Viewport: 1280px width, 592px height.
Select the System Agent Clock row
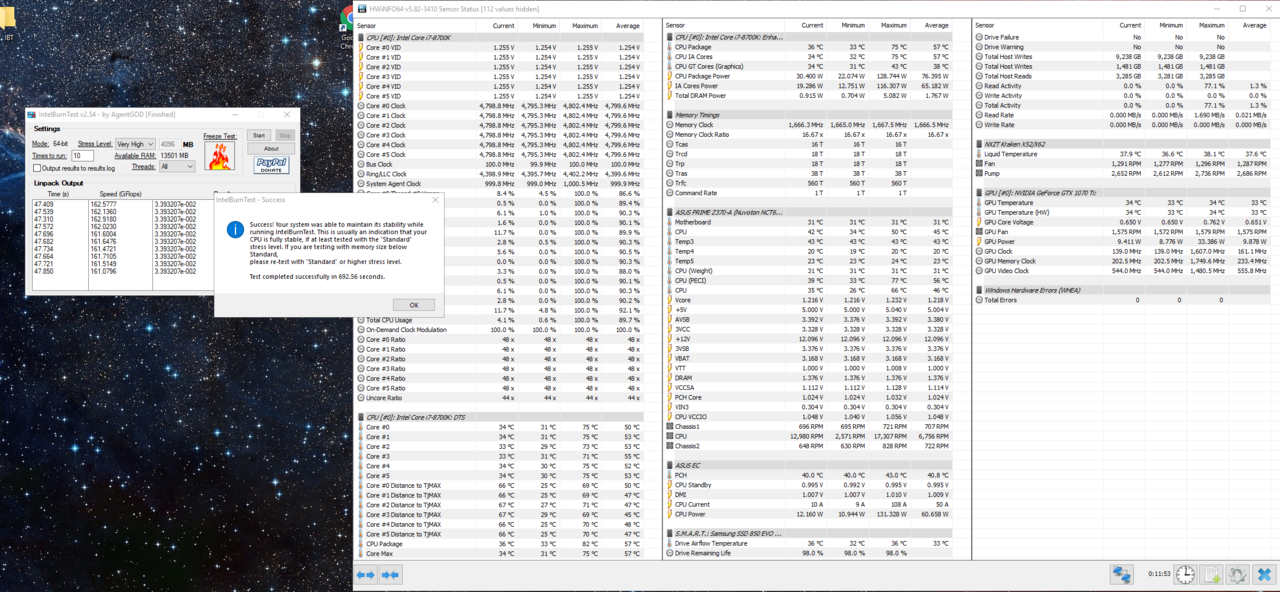point(500,184)
